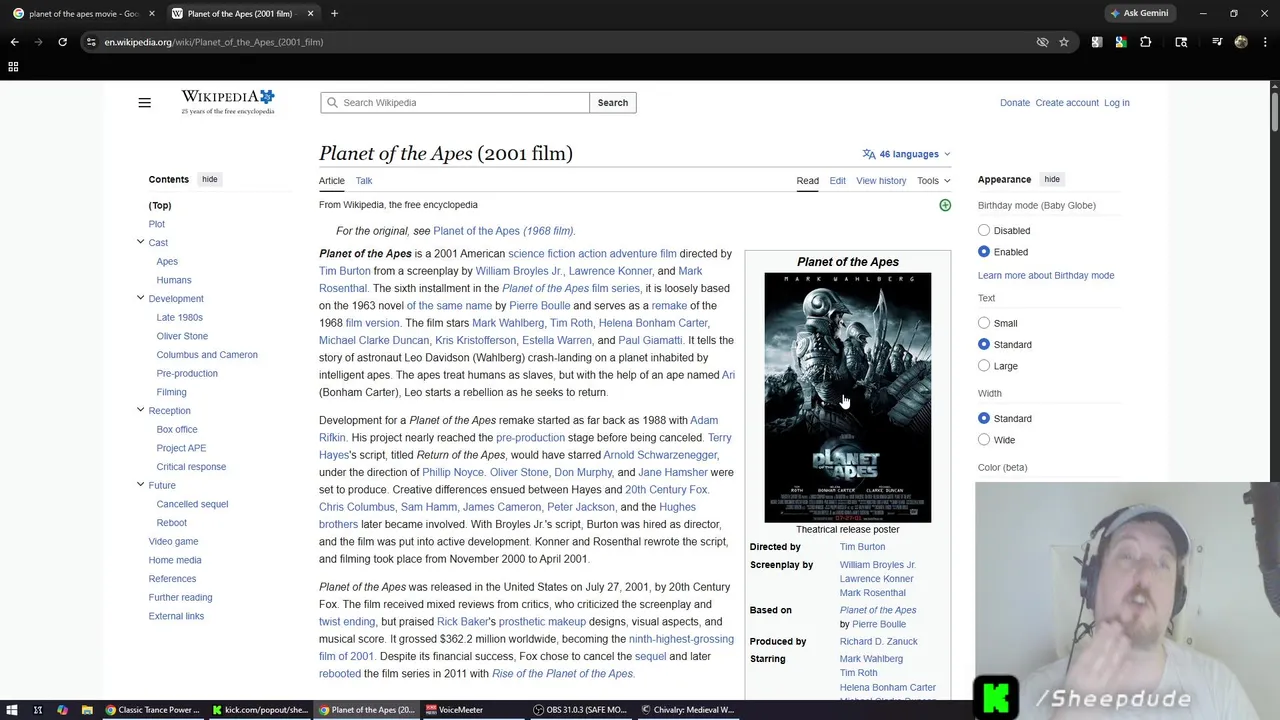The width and height of the screenshot is (1280, 720).
Task: Open the View history tab
Action: pyautogui.click(x=881, y=181)
